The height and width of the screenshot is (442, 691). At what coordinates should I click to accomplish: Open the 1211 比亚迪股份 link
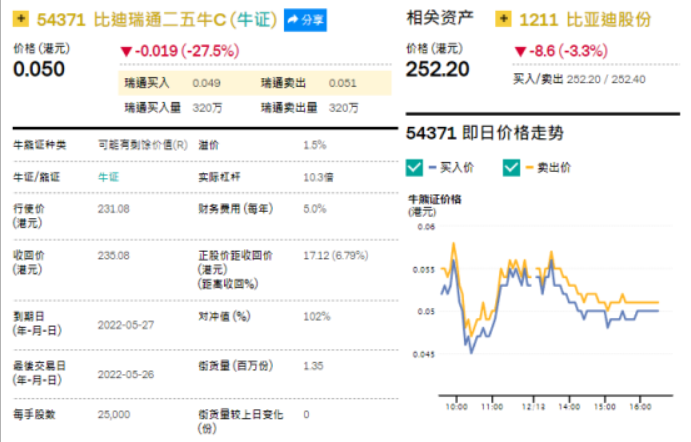[585, 20]
